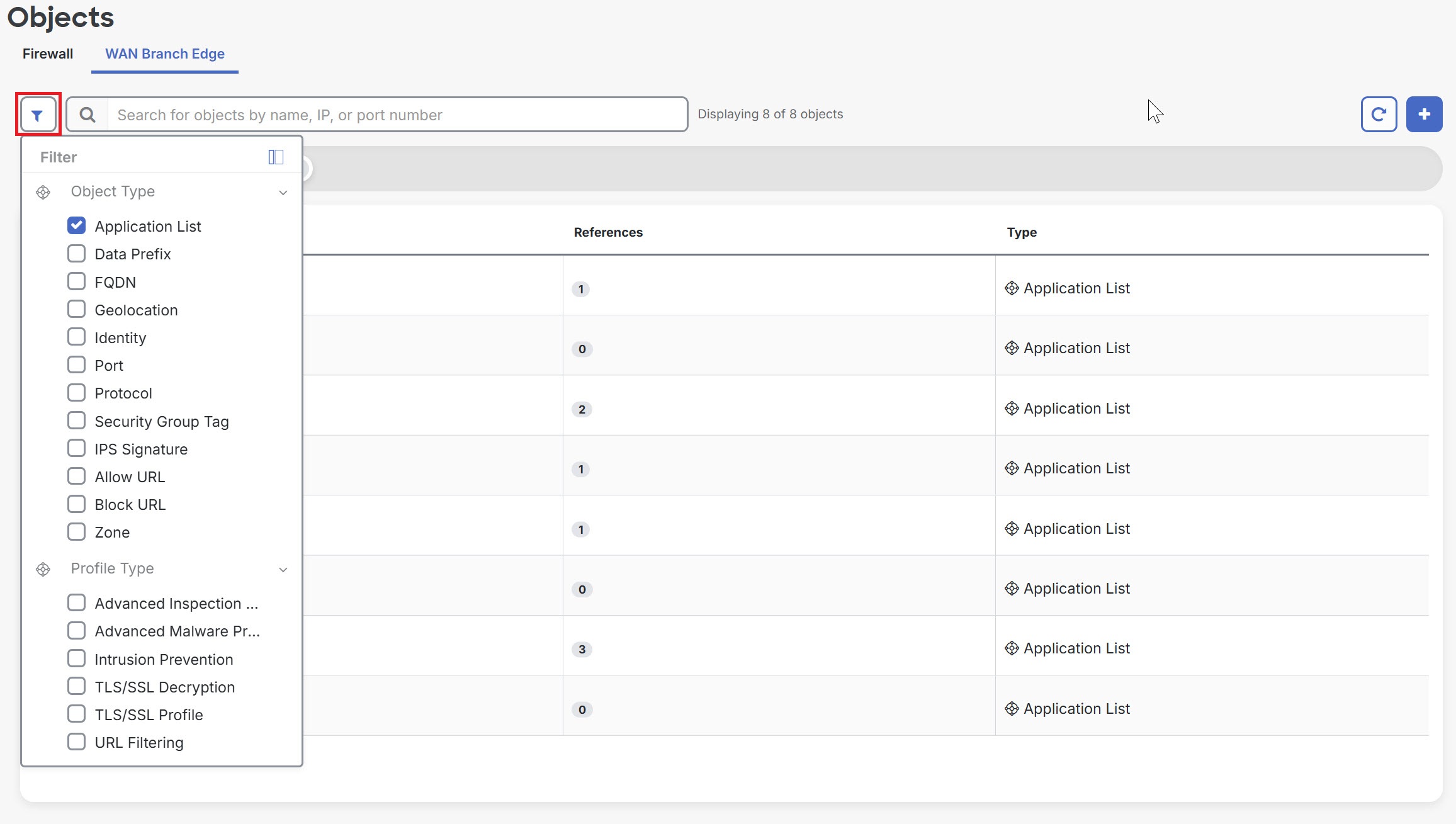Click the search magnifying glass icon
This screenshot has height=824, width=1456.
pyautogui.click(x=87, y=114)
